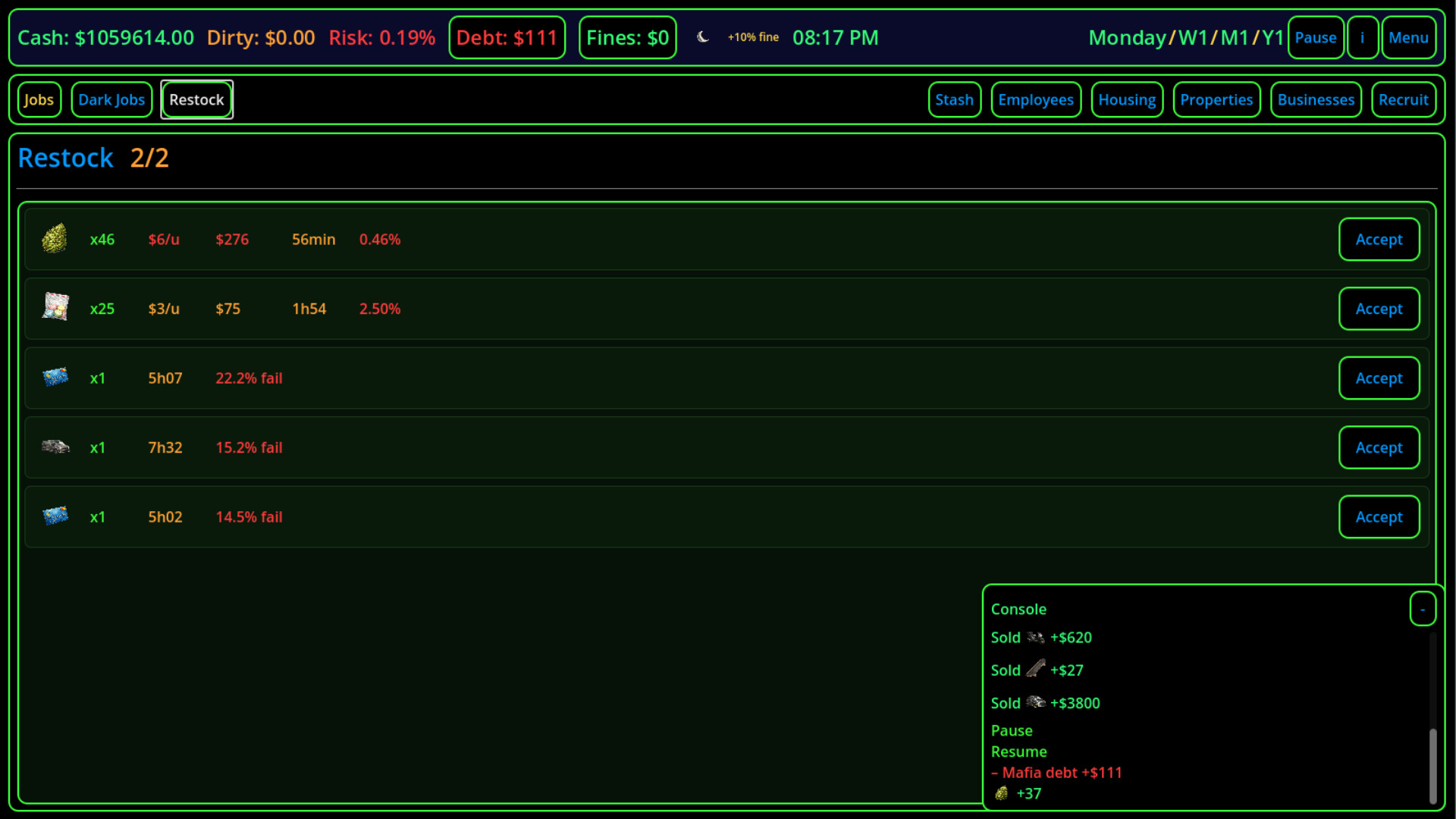
Task: Open the Employees panel
Action: [x=1035, y=100]
